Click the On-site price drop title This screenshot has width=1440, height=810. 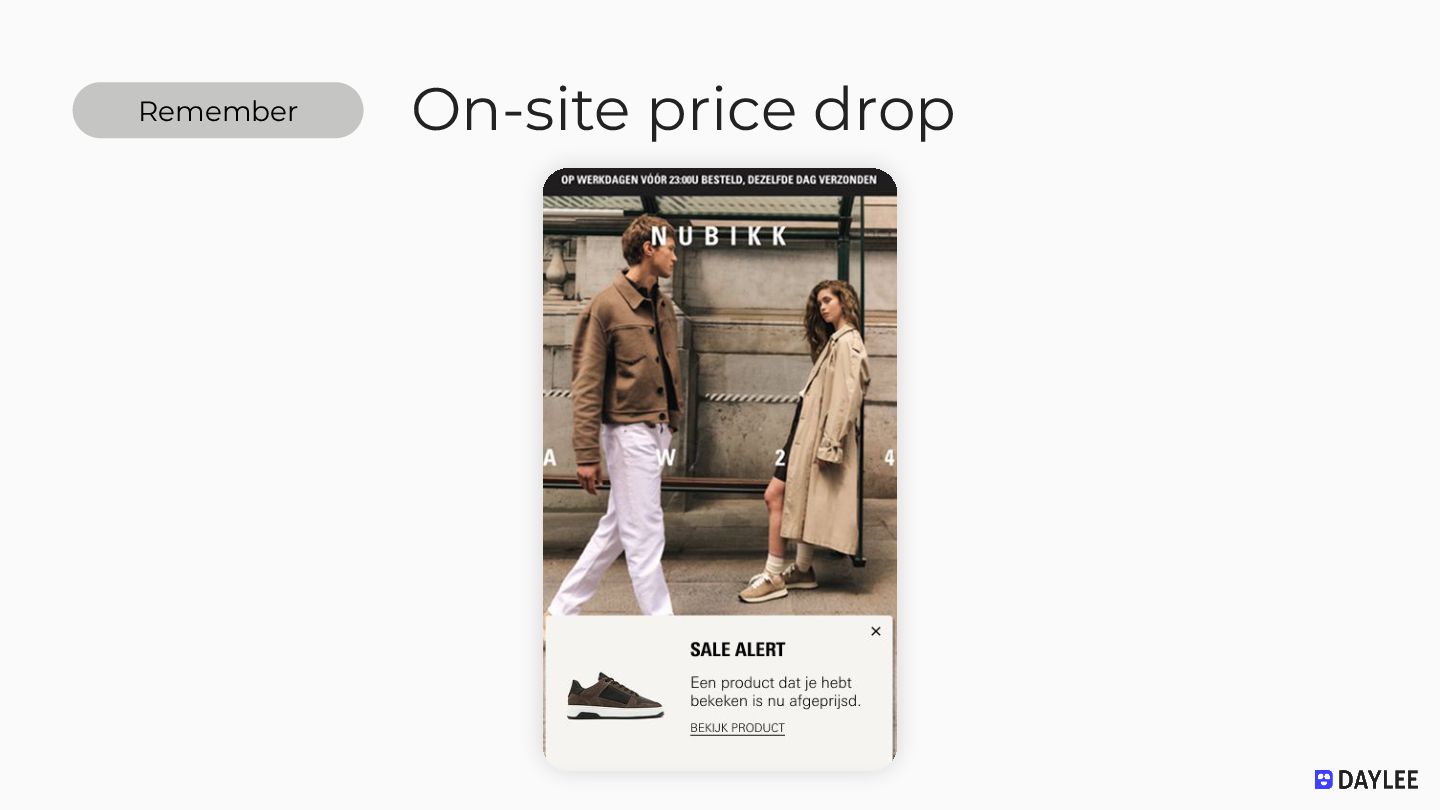coord(683,110)
